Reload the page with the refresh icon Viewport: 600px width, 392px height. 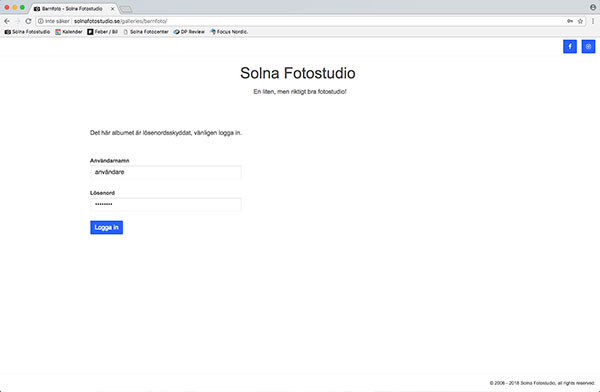[x=28, y=21]
